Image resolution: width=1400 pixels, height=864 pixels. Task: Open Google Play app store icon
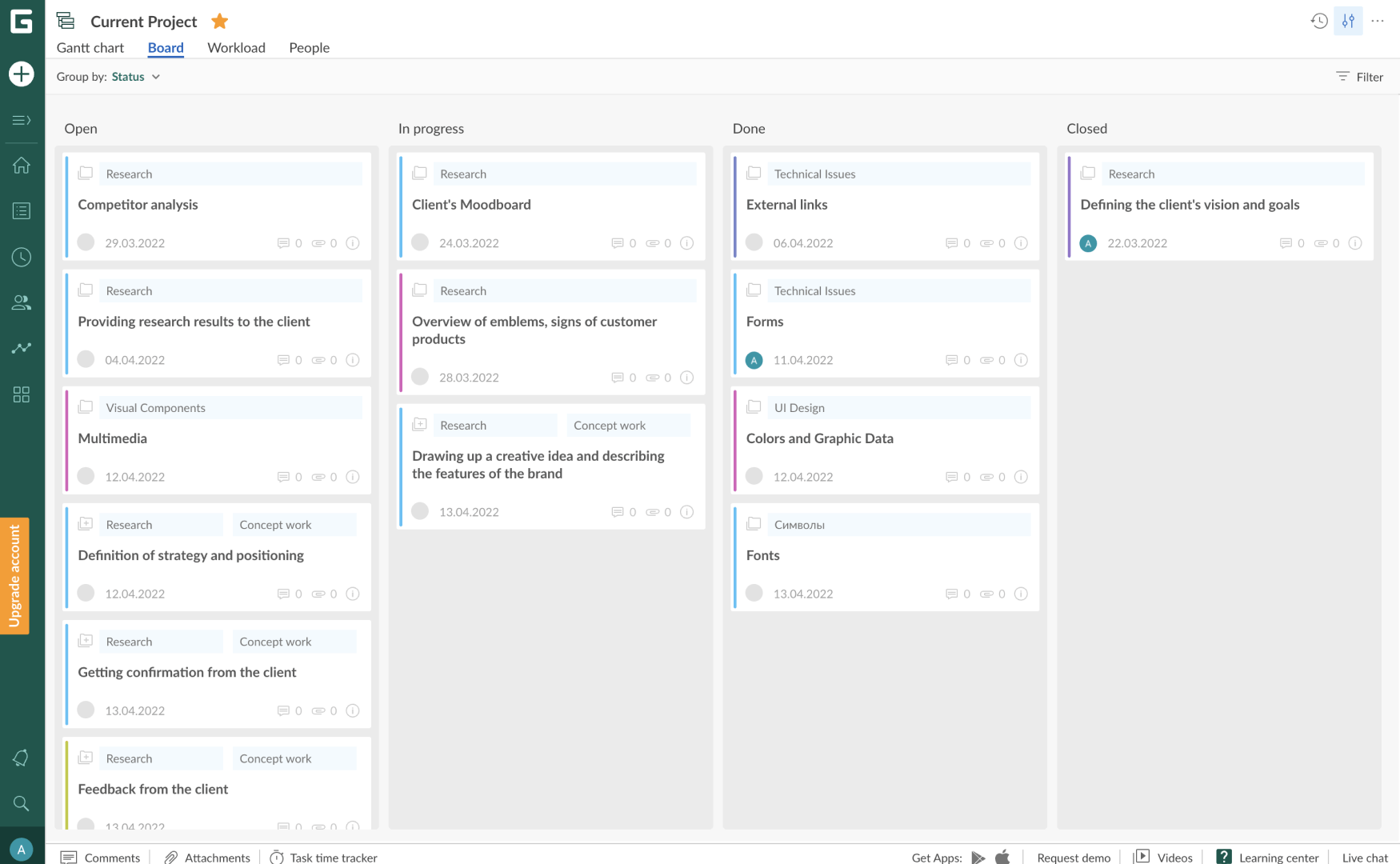(978, 857)
